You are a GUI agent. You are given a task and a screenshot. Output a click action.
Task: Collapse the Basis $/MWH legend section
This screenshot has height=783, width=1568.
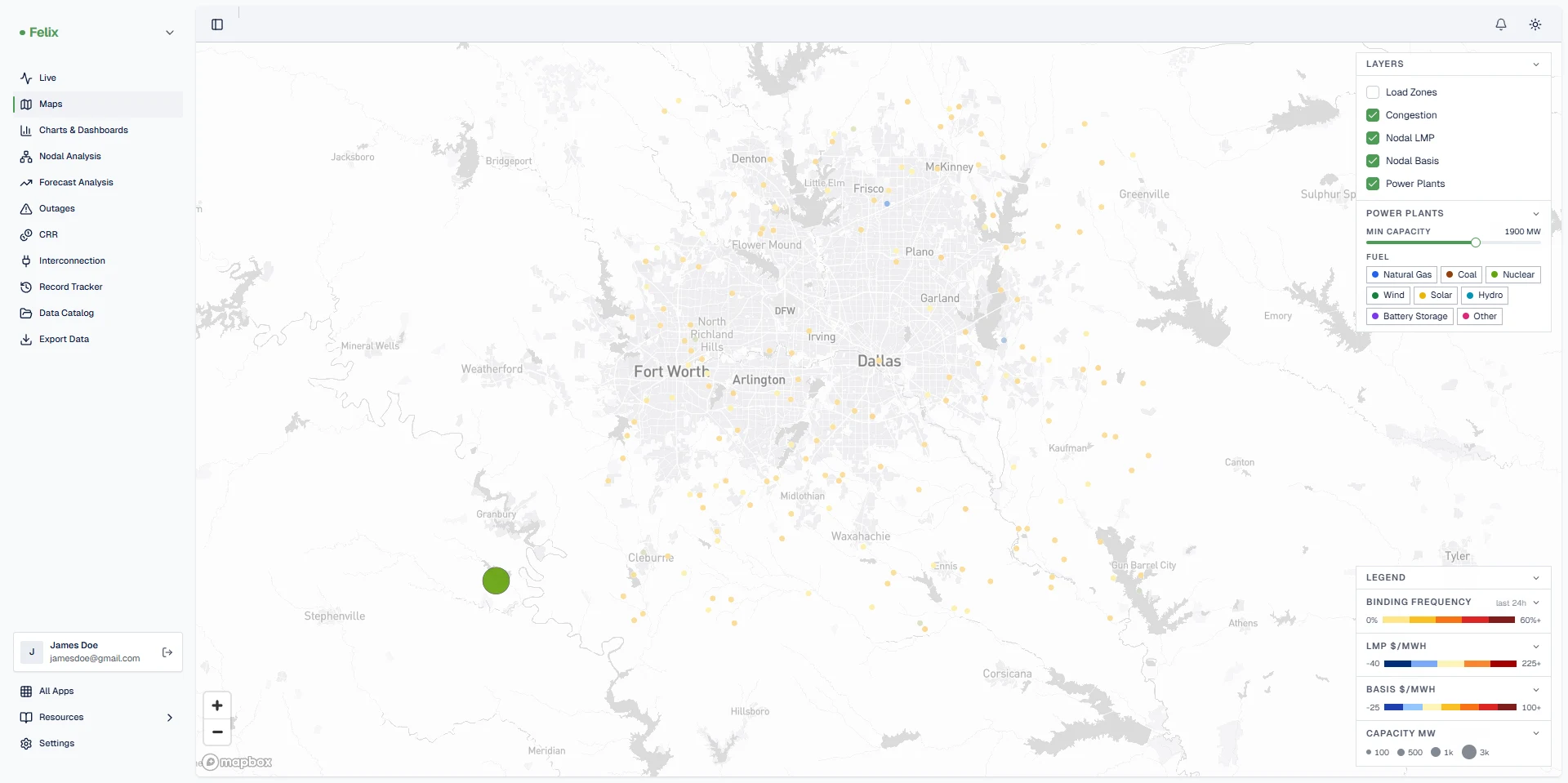point(1536,690)
